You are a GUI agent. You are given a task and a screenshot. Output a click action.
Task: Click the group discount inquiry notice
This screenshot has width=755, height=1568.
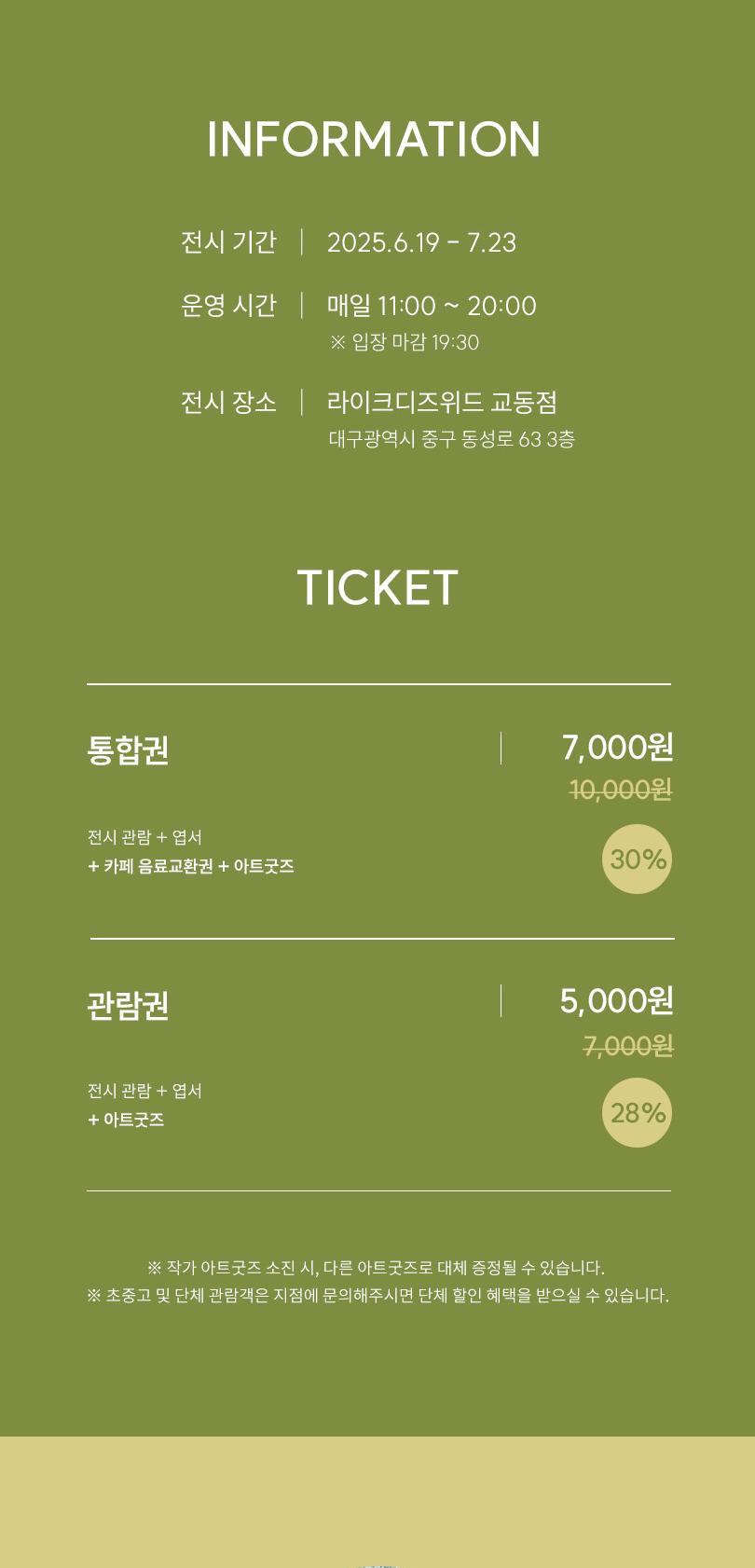tap(377, 1296)
